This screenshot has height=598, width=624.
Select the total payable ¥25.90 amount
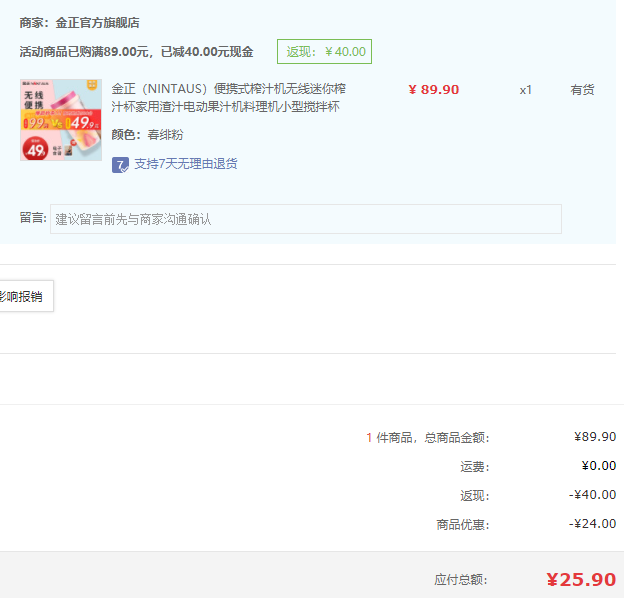pos(581,580)
